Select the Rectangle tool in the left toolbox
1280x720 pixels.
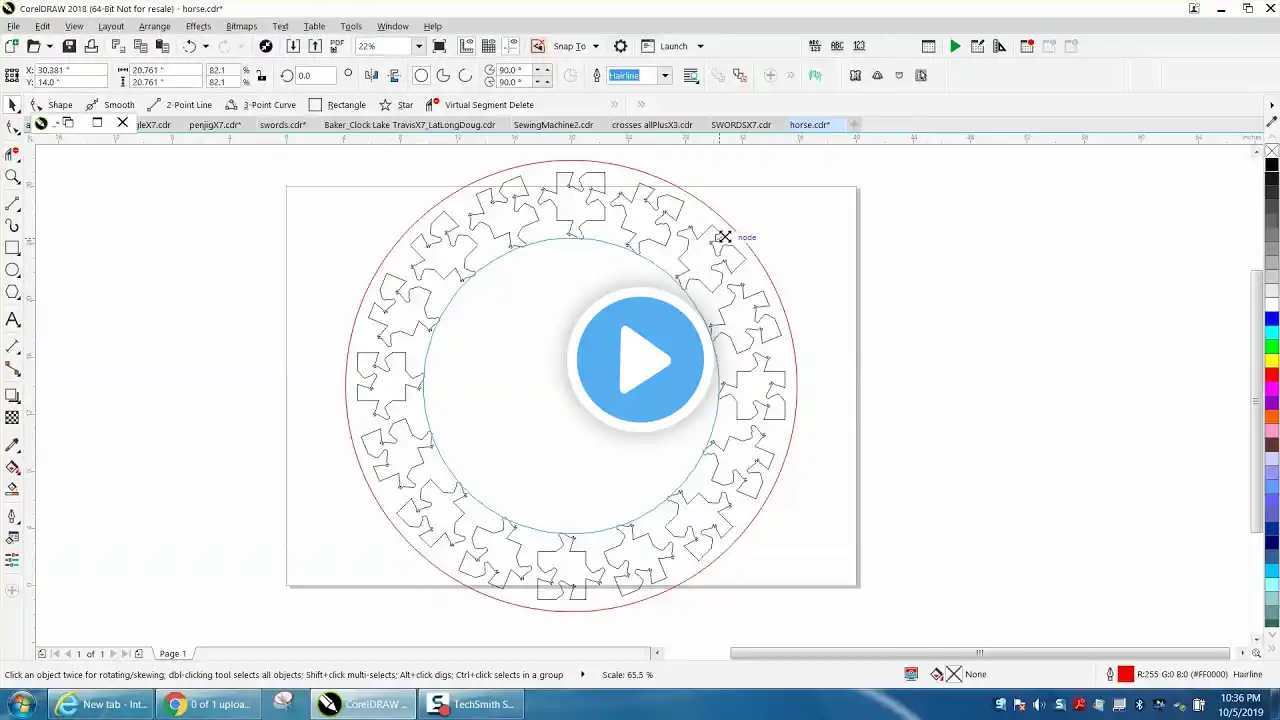pos(13,248)
